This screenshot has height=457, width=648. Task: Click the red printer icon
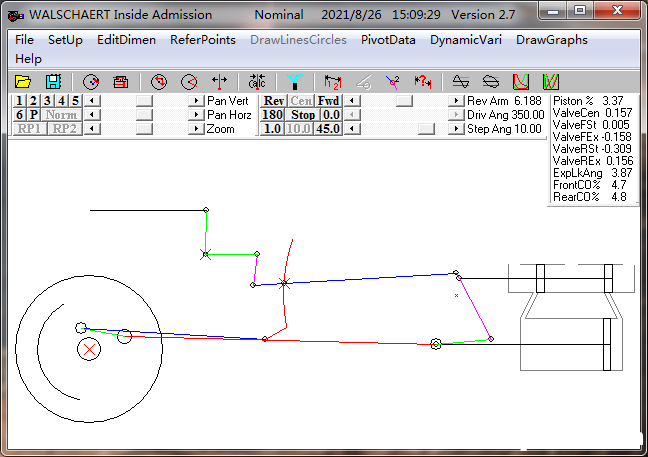click(120, 81)
